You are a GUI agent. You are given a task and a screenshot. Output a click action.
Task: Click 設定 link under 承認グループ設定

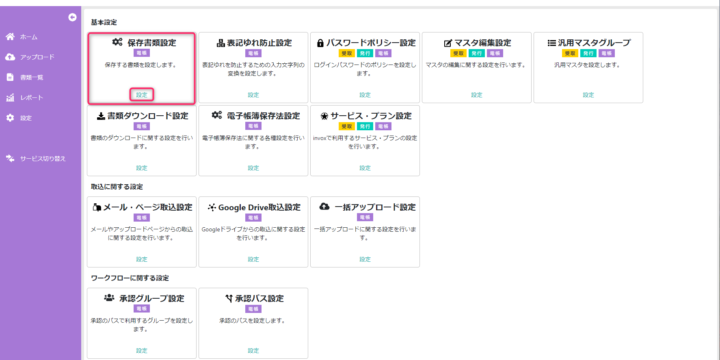[x=141, y=350]
